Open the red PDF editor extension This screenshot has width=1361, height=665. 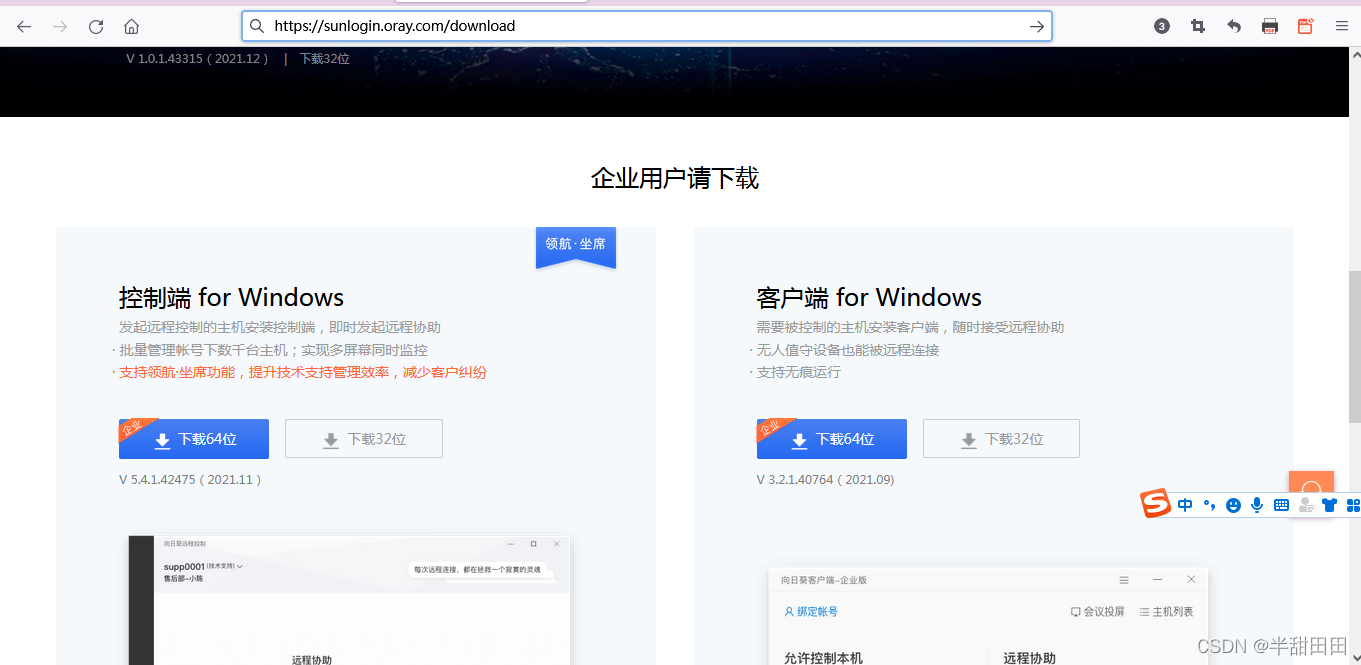tap(1305, 27)
